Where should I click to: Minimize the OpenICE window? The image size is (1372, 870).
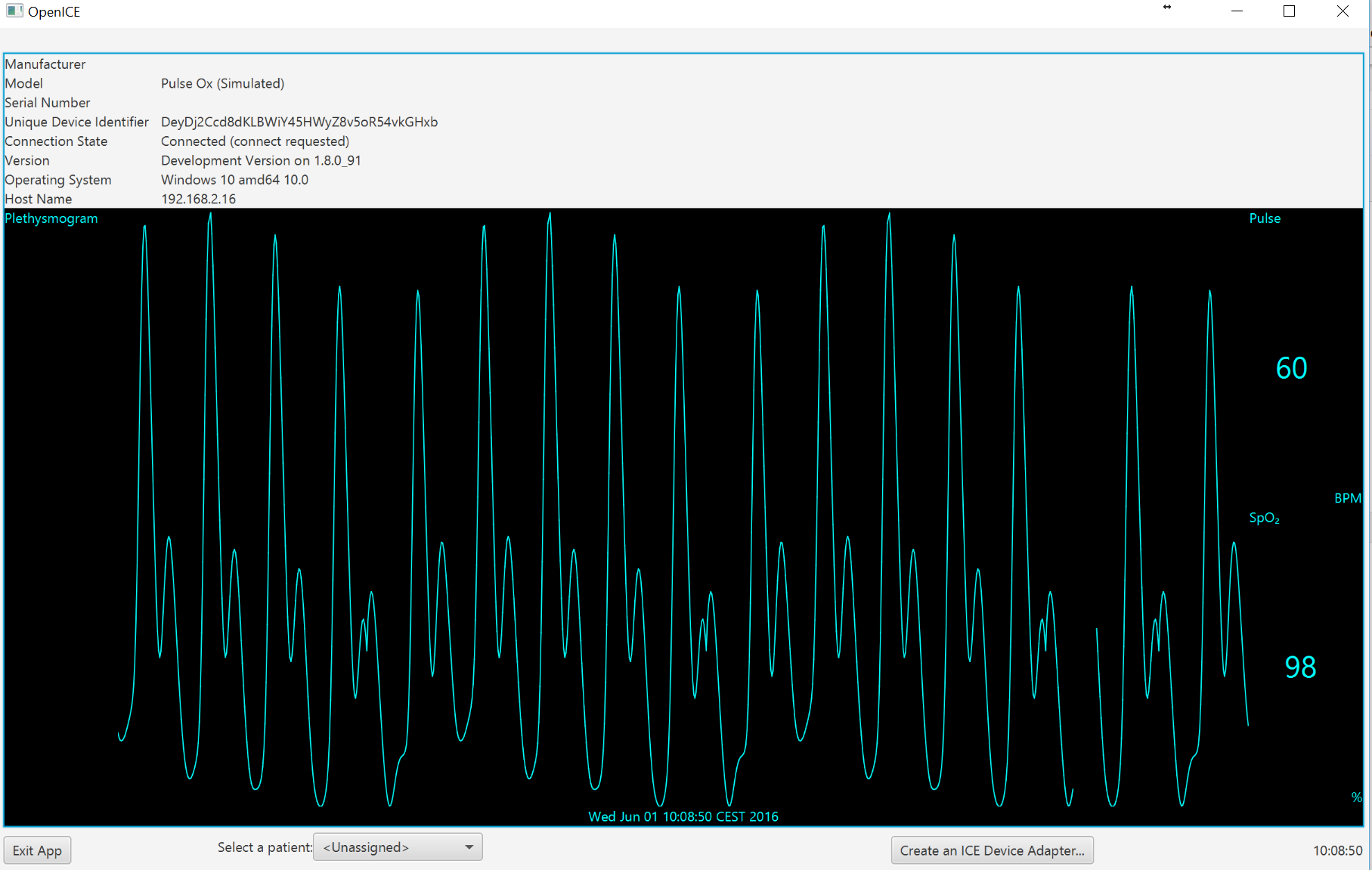tap(1237, 11)
